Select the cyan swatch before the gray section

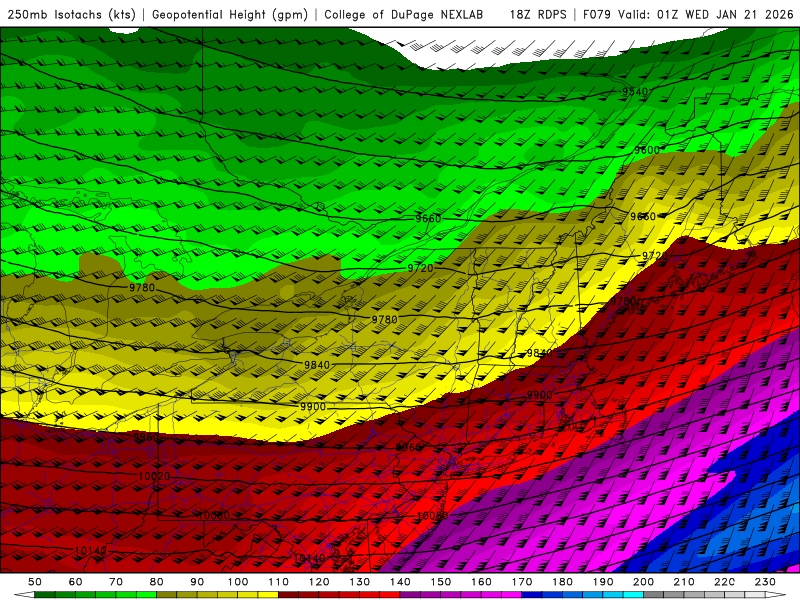click(x=633, y=595)
